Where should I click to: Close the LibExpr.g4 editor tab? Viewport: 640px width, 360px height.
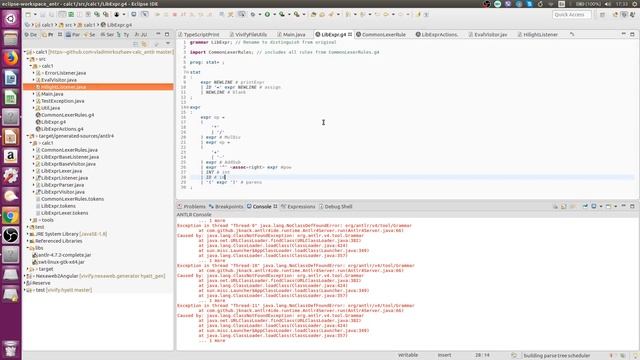pos(350,35)
